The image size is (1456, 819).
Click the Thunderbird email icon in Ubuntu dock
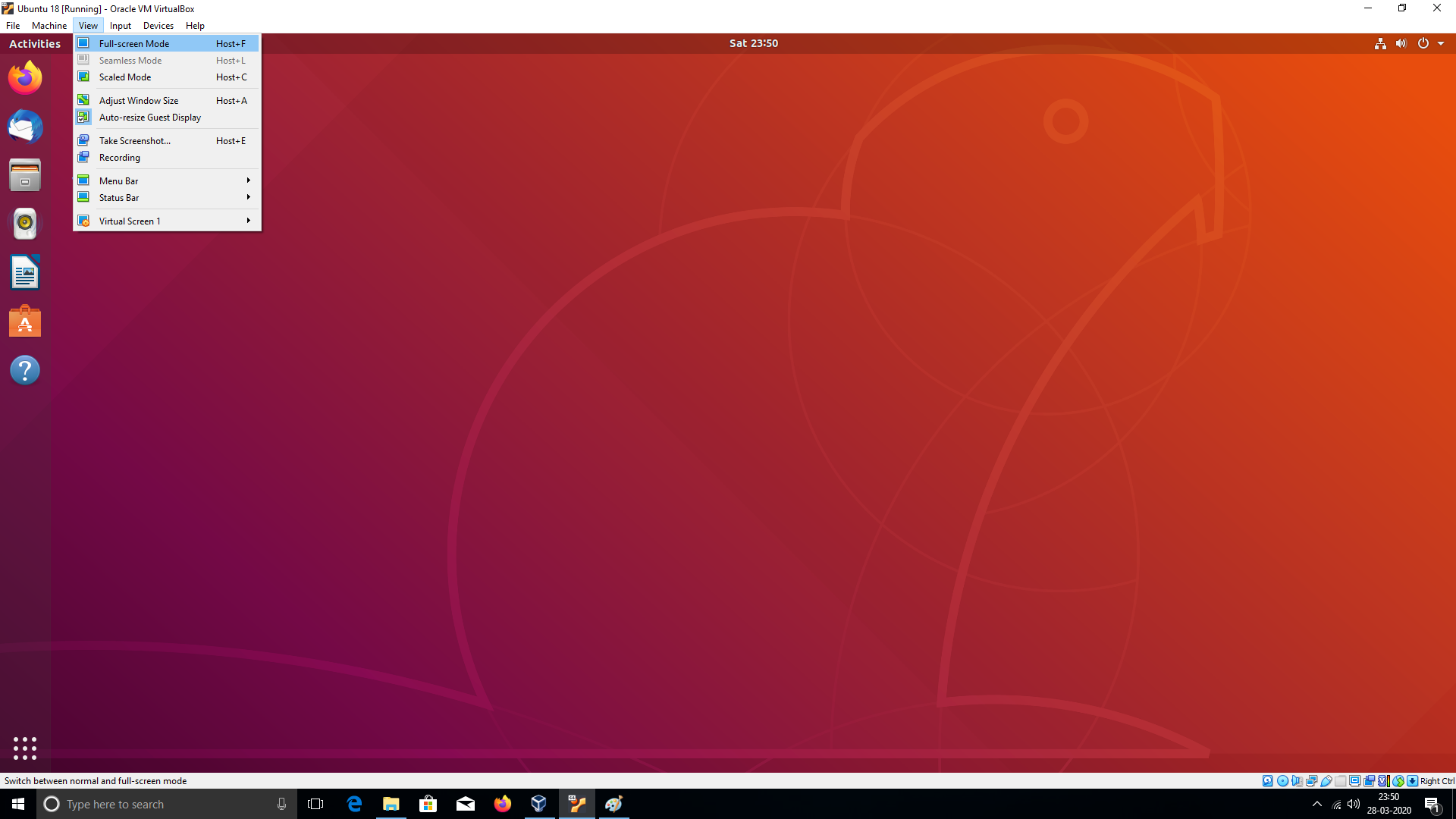click(24, 126)
